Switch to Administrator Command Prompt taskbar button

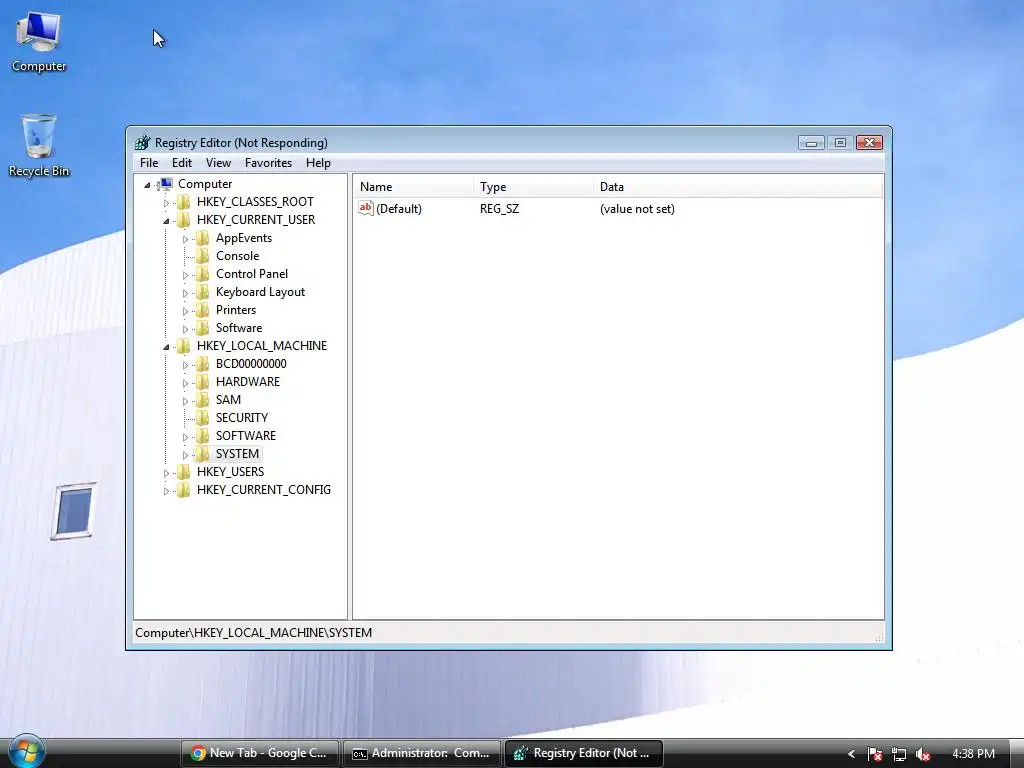(x=422, y=753)
